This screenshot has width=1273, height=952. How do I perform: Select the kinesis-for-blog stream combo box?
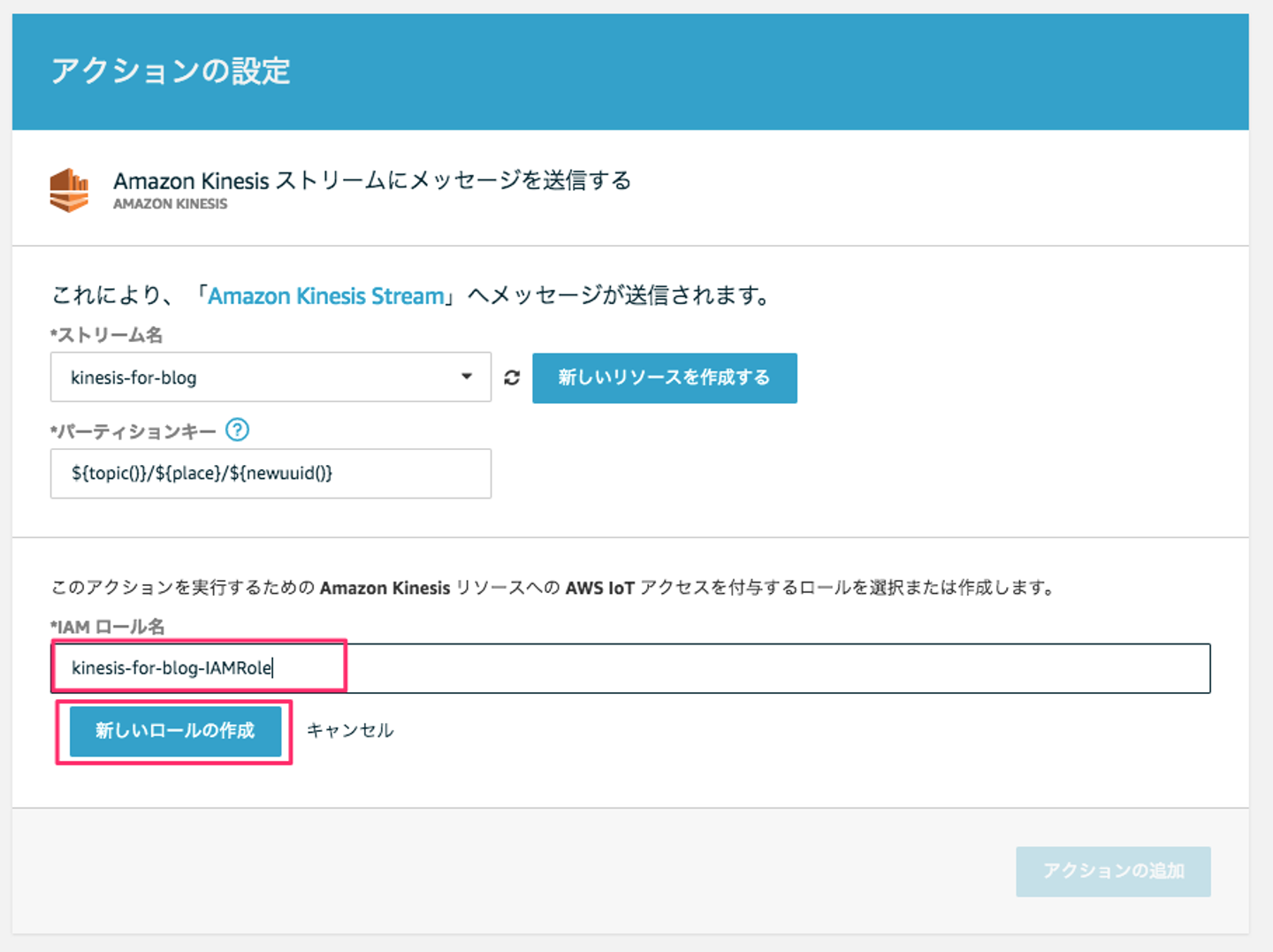pyautogui.click(x=256, y=377)
